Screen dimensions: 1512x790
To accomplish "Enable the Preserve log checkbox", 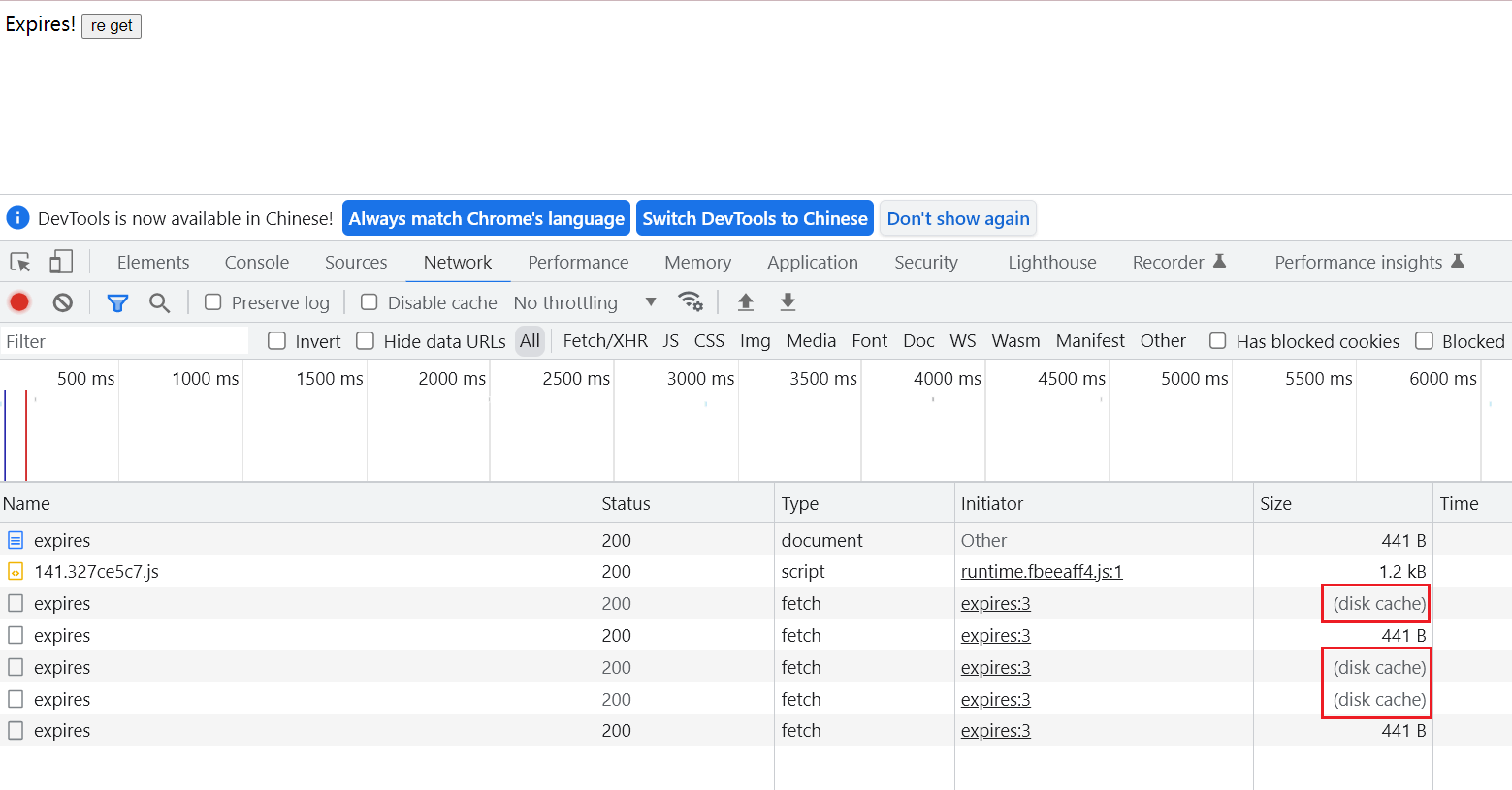I will point(213,302).
